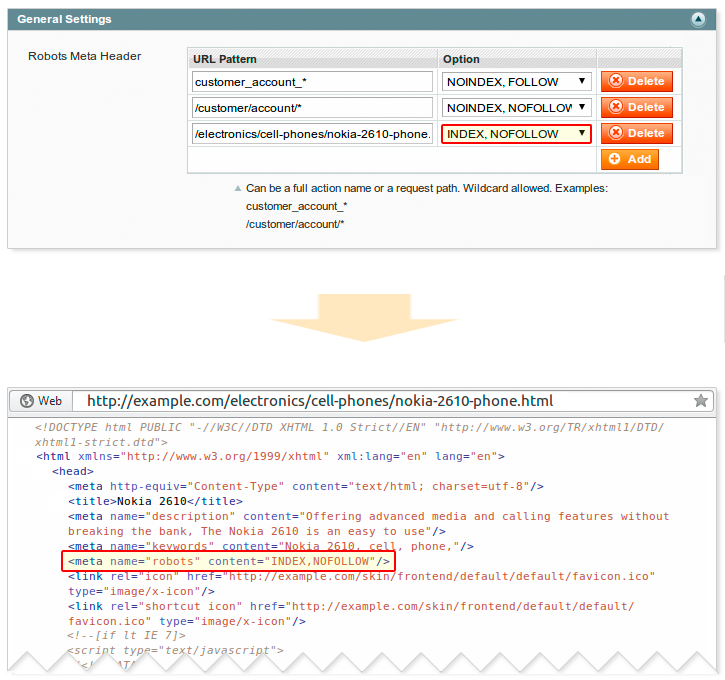Open the INDEX, NOFOLLOW option dropdown

click(516, 133)
